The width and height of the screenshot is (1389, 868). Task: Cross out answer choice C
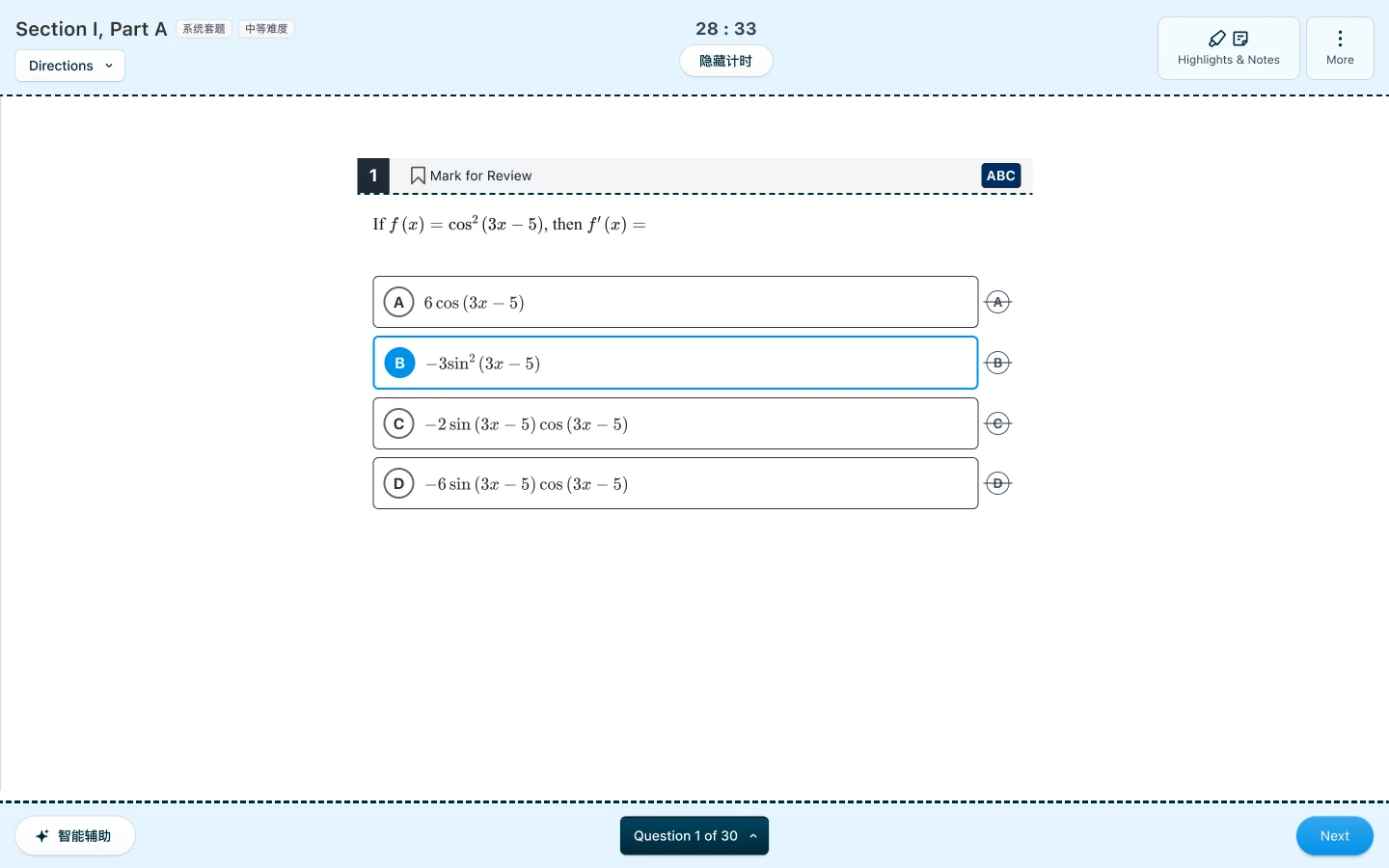[x=997, y=423]
